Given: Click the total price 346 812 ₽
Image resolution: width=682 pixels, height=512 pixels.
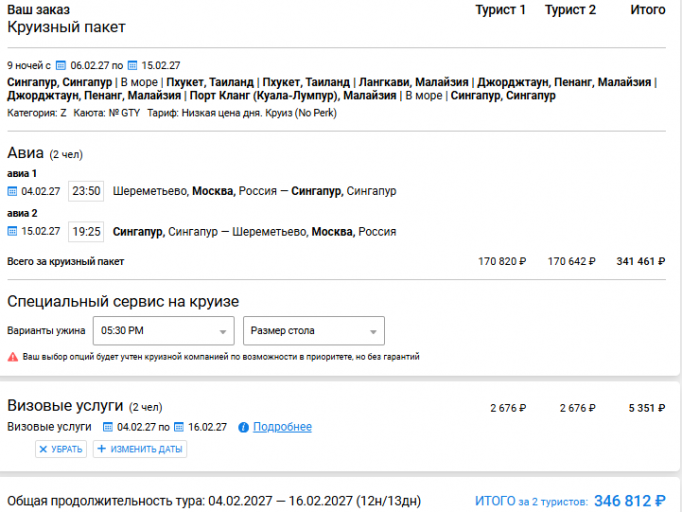Looking at the screenshot, I should 630,501.
